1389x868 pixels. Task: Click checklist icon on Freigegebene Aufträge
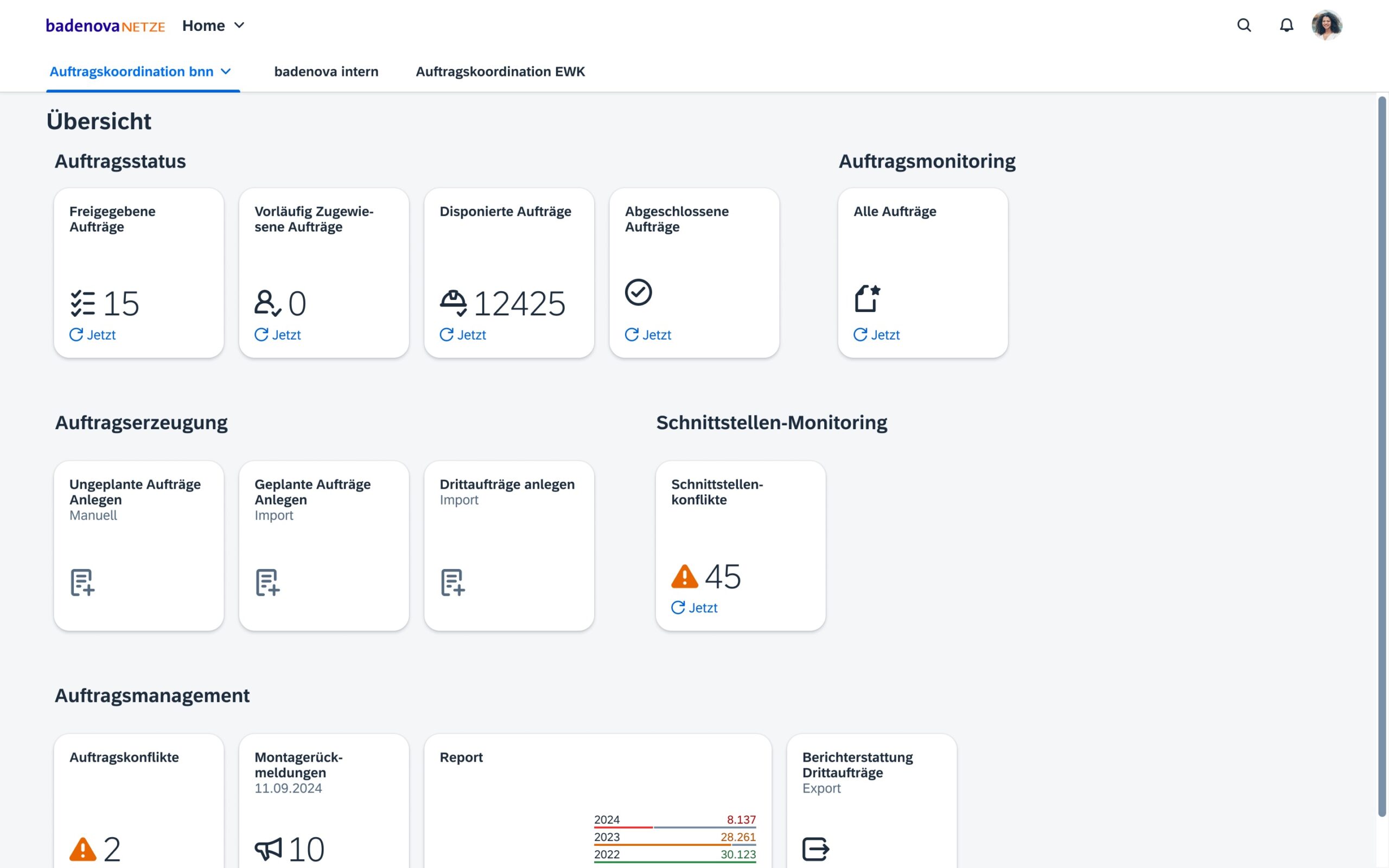click(x=82, y=303)
